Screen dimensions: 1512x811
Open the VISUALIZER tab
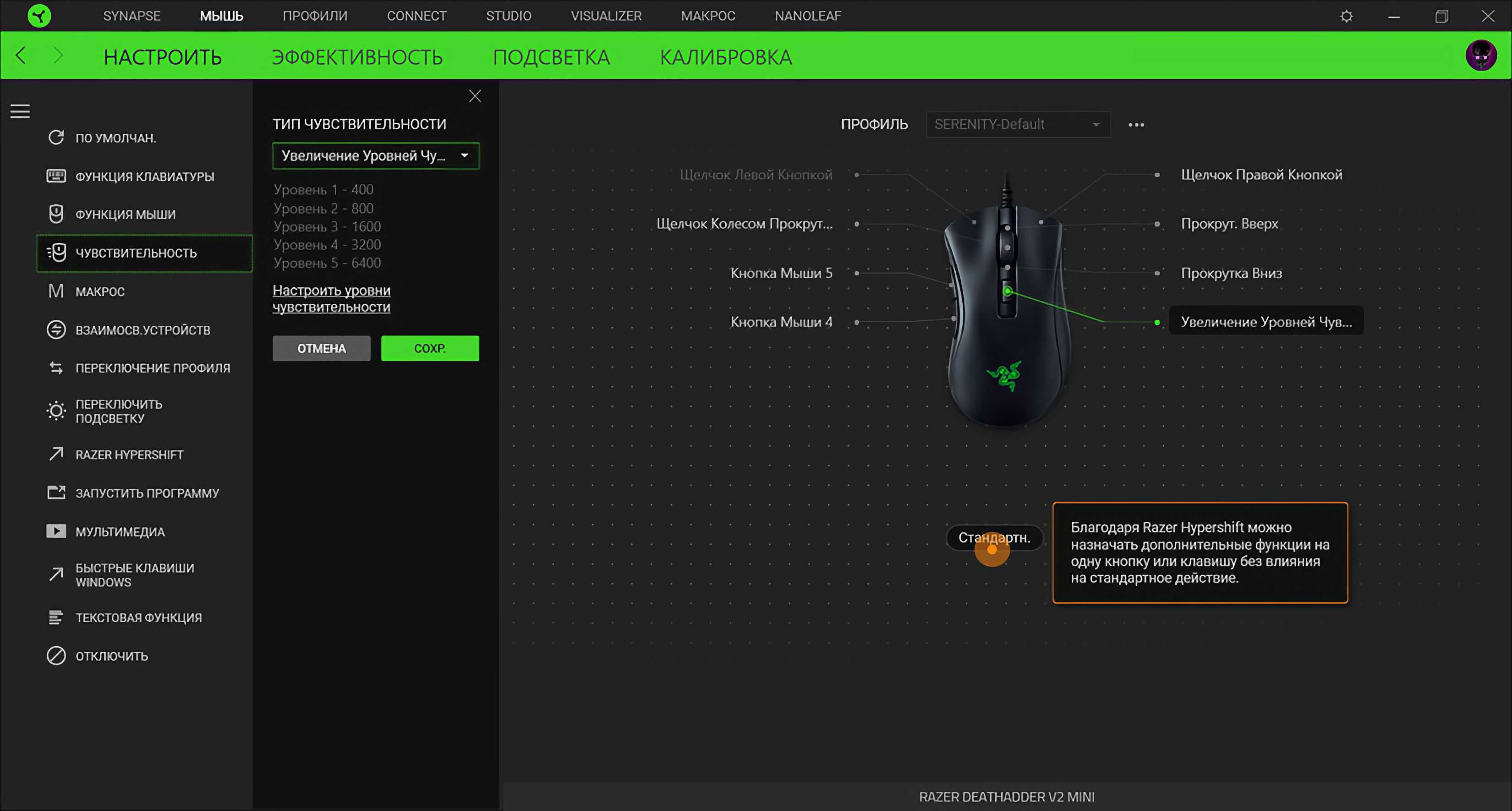(606, 16)
